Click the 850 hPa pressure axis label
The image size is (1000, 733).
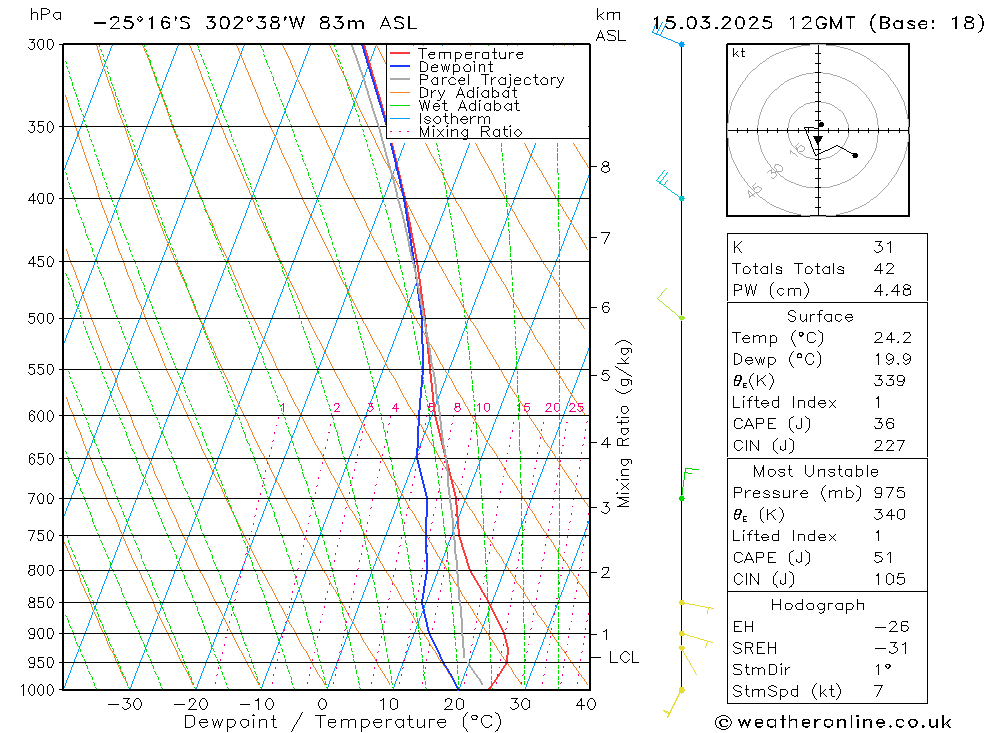[x=41, y=603]
